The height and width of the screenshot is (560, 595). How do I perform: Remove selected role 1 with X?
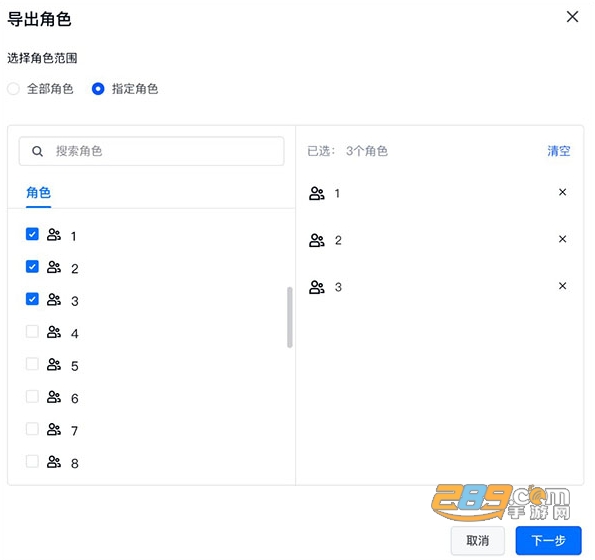point(562,192)
